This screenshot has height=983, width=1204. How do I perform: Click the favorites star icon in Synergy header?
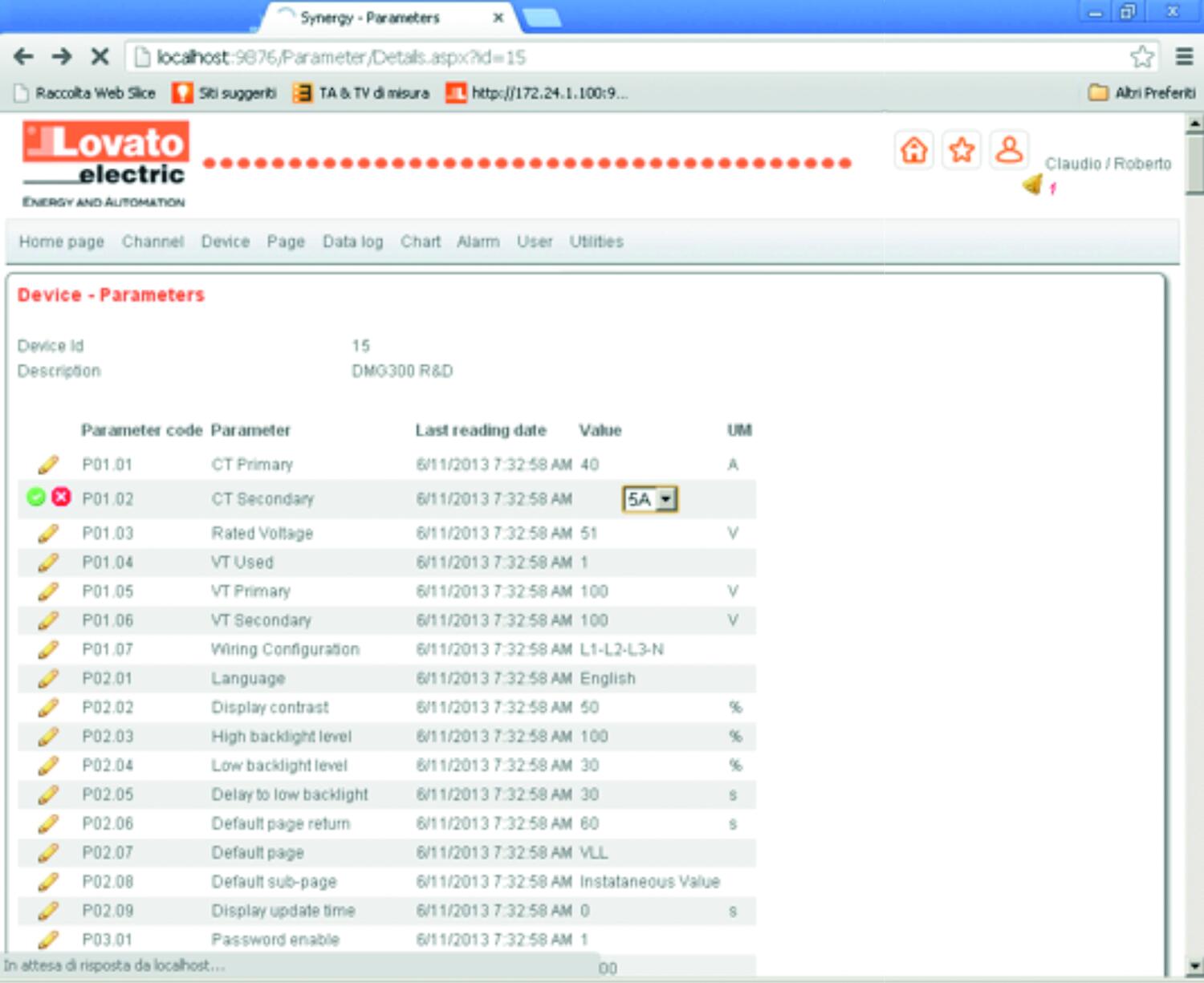click(x=962, y=148)
